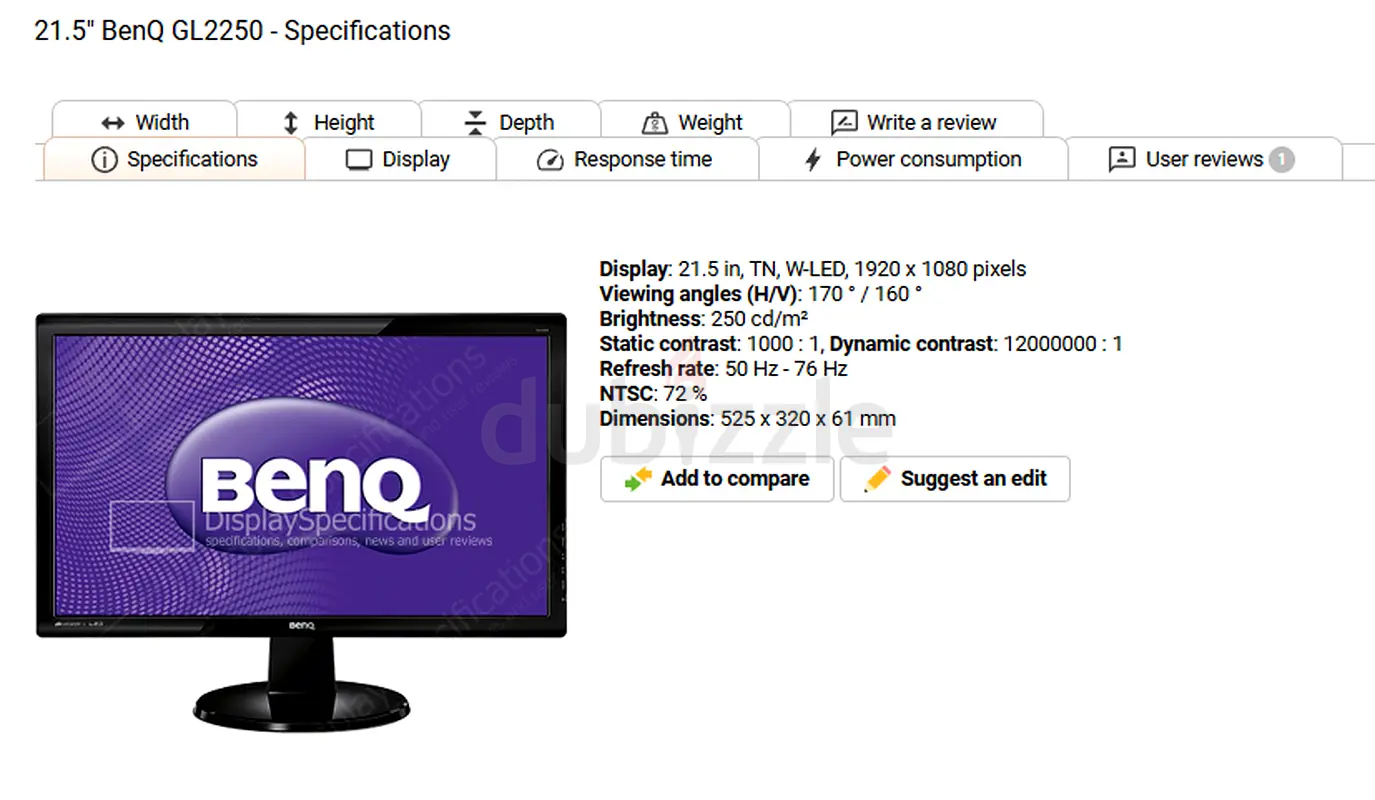Click the Suggest an edit button
Image resolution: width=1375 pixels, height=800 pixels.
(x=955, y=479)
